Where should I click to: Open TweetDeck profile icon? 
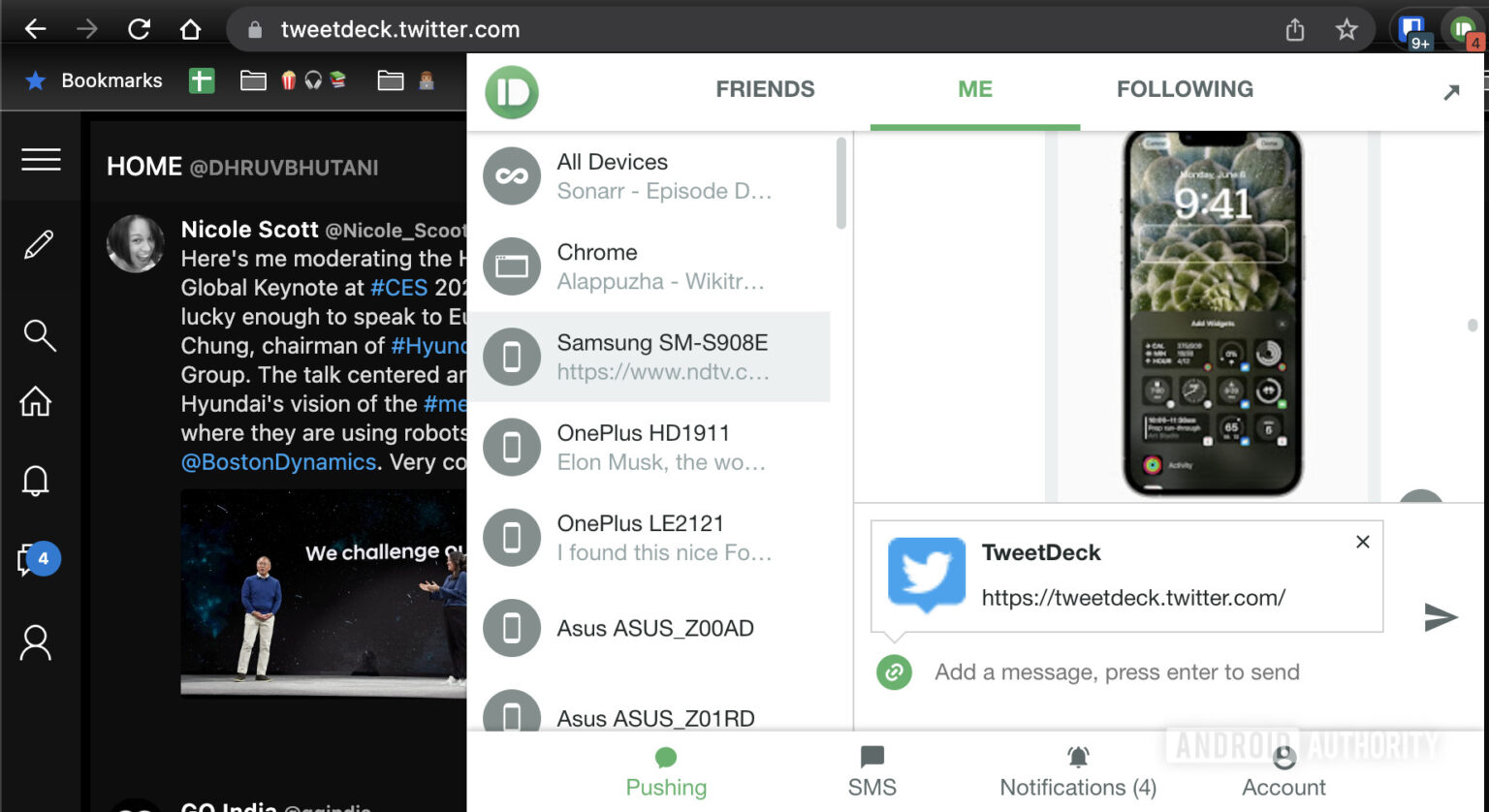(x=36, y=642)
